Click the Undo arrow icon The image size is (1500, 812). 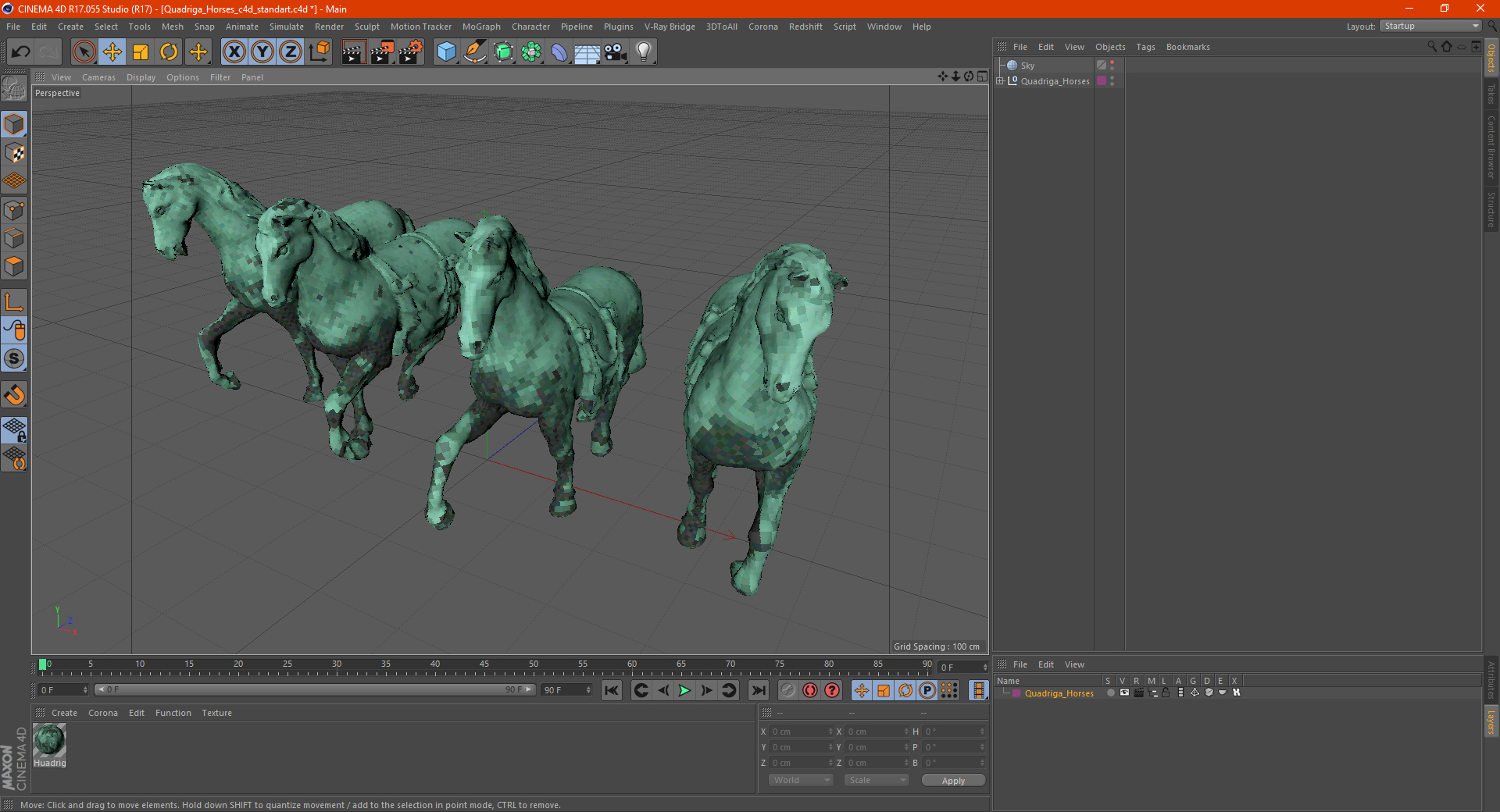21,52
